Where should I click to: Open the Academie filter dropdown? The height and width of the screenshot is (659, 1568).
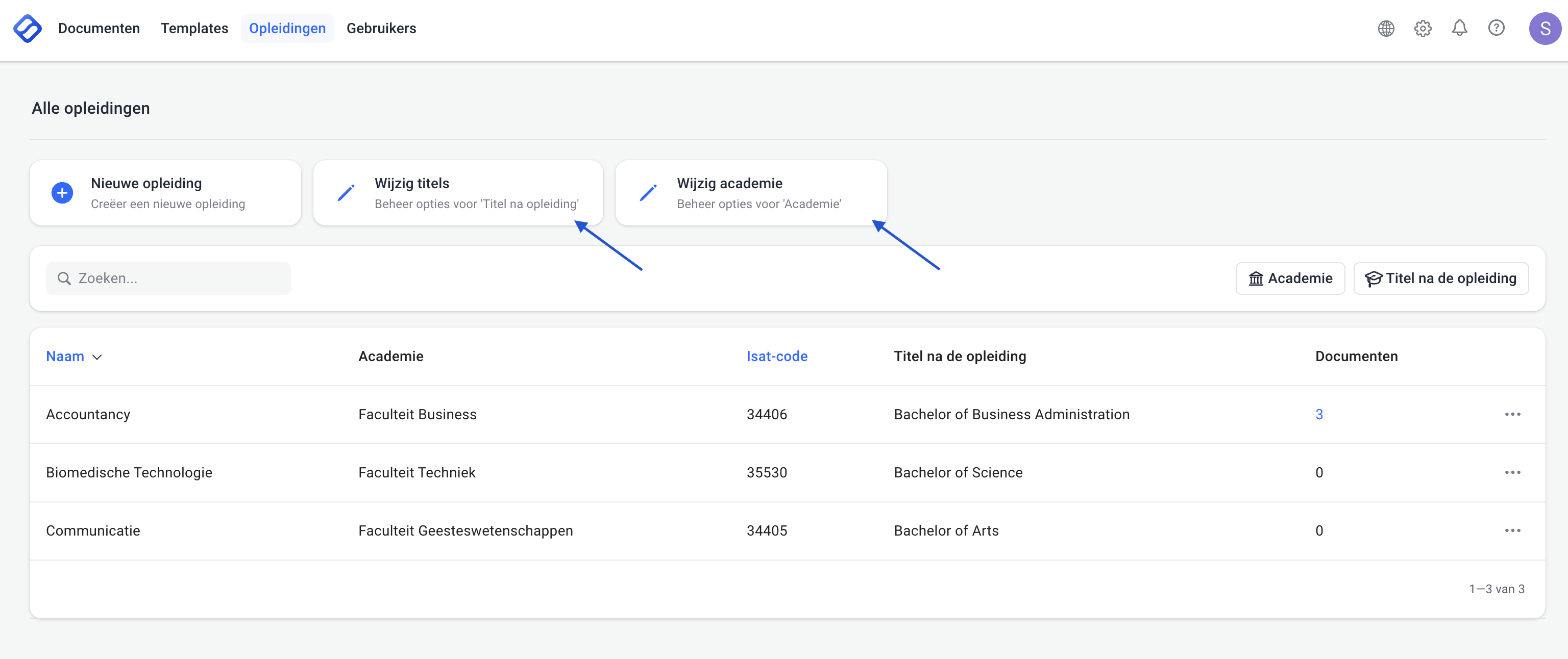click(1290, 278)
